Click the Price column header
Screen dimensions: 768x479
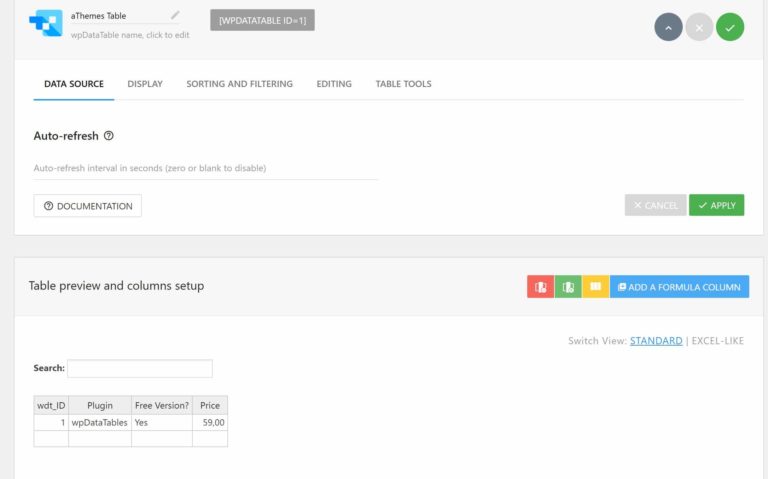[210, 405]
